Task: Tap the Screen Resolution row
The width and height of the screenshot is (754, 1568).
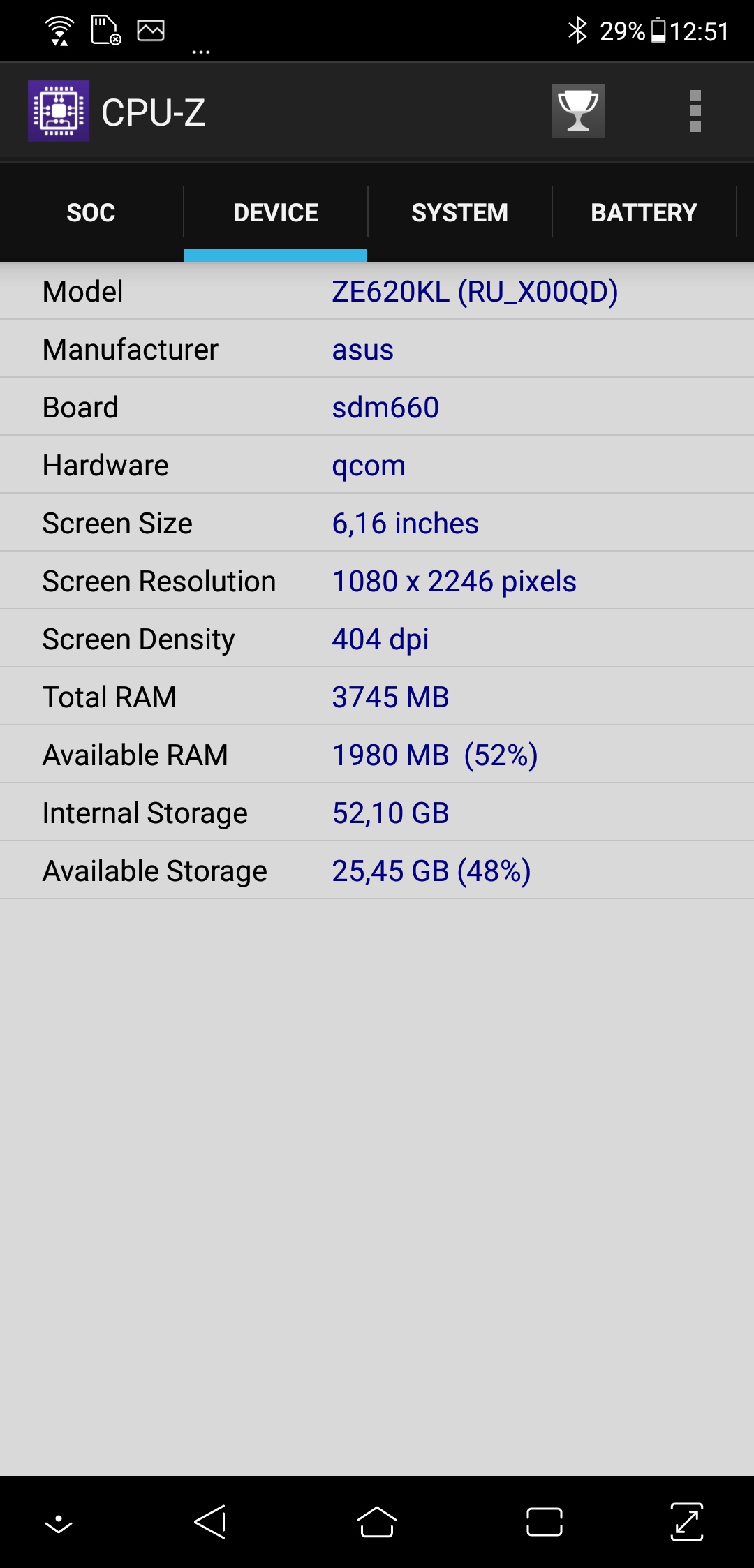Action: pos(377,581)
